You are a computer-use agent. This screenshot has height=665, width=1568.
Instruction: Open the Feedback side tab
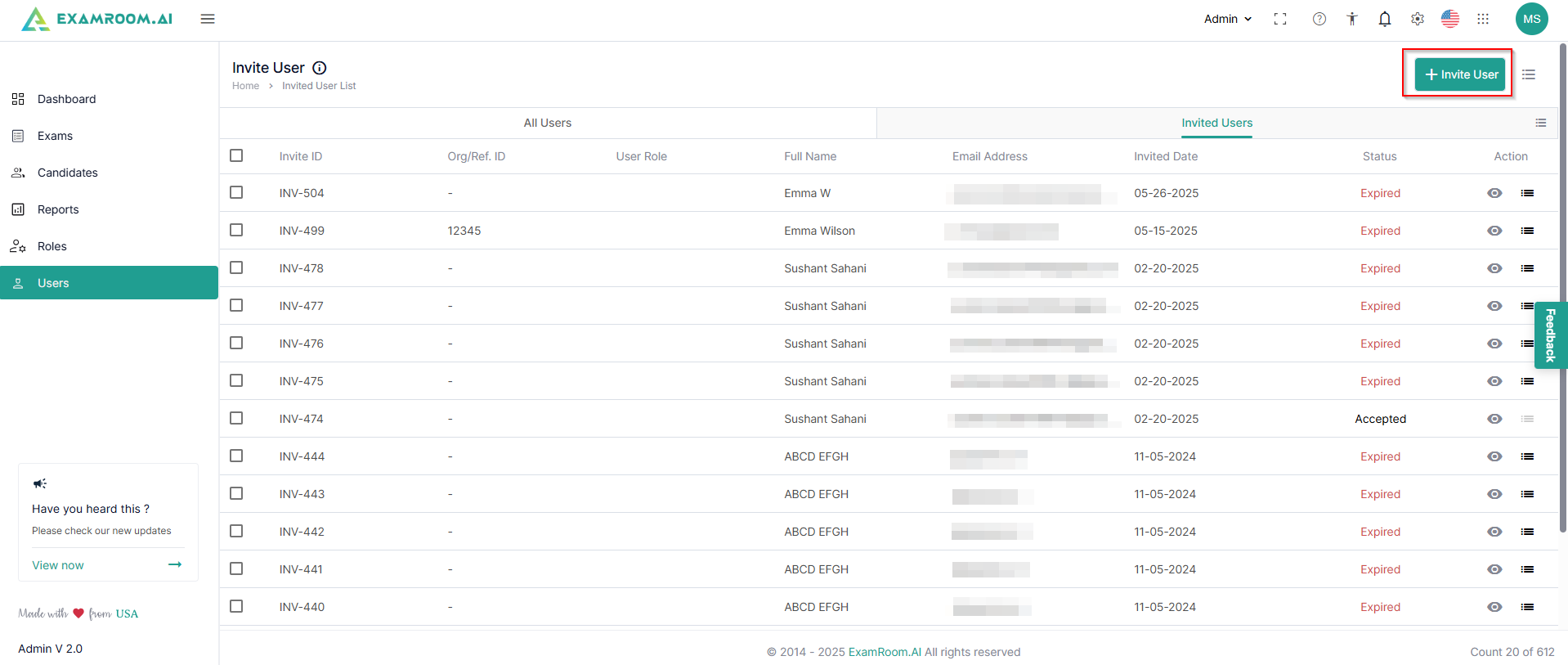point(1551,335)
